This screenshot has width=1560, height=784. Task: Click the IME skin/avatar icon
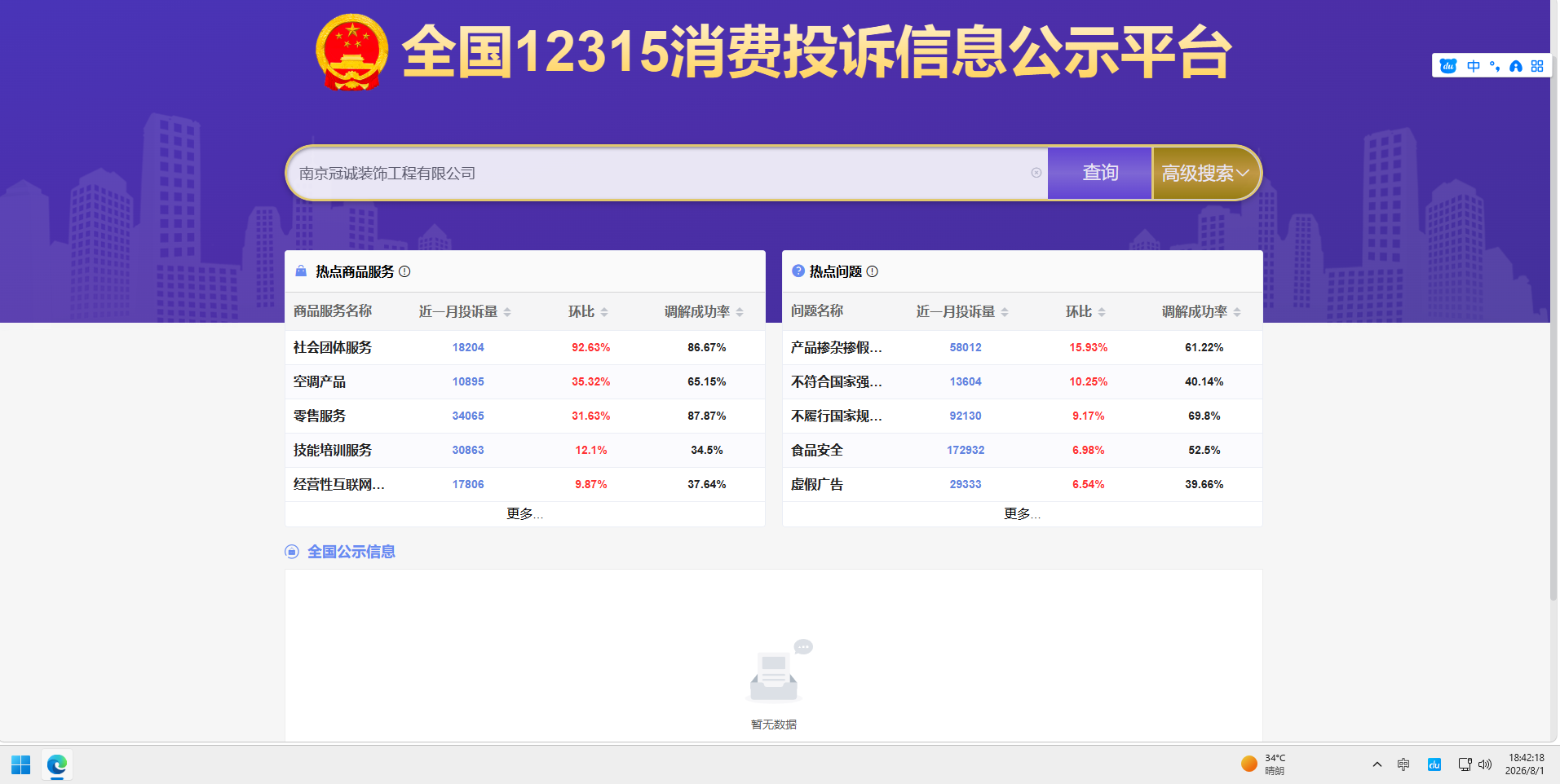(x=1516, y=66)
